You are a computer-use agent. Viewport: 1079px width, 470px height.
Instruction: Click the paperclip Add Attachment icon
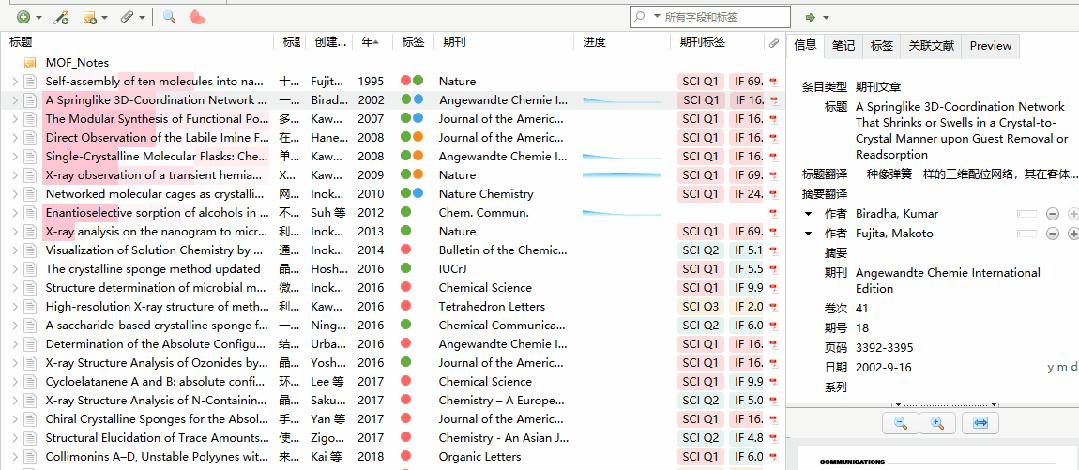(127, 17)
